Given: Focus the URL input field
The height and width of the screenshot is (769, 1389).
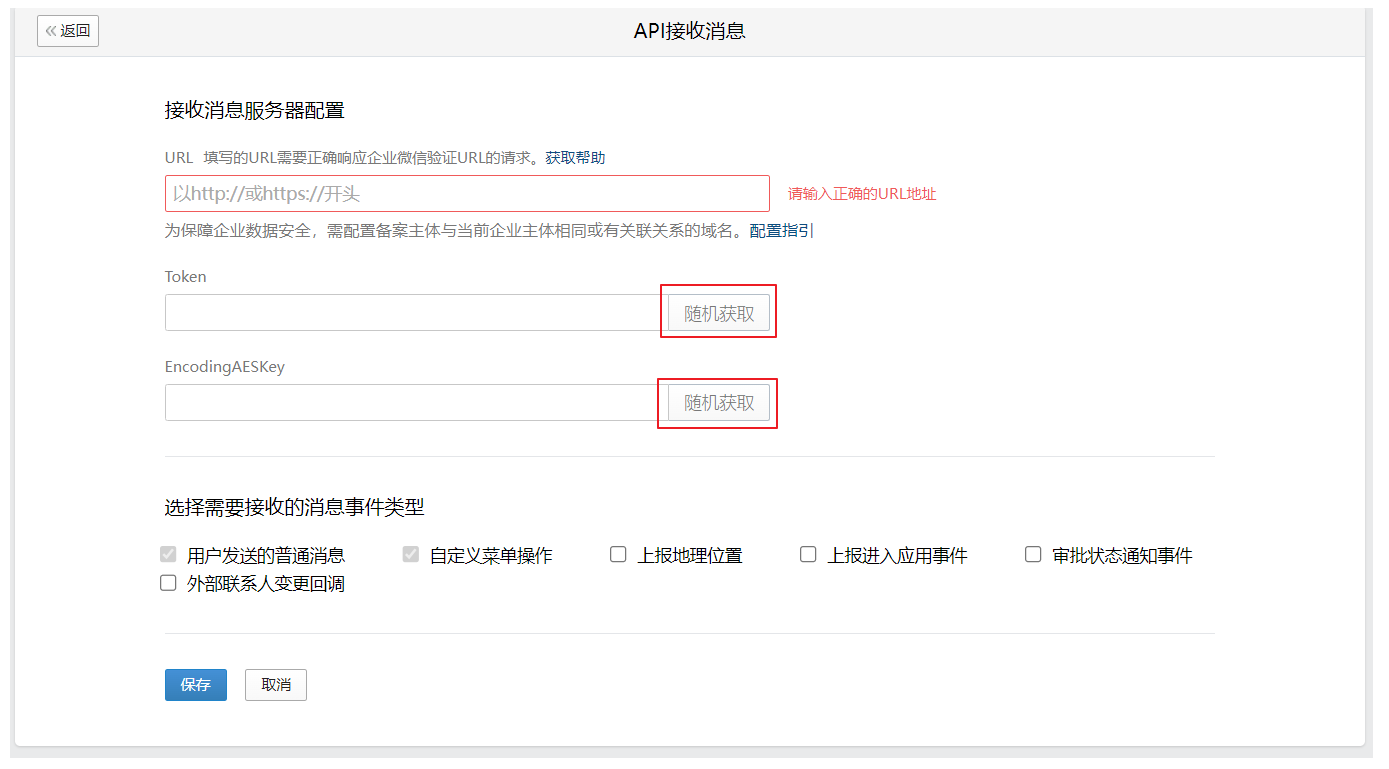Looking at the screenshot, I should click(x=466, y=194).
